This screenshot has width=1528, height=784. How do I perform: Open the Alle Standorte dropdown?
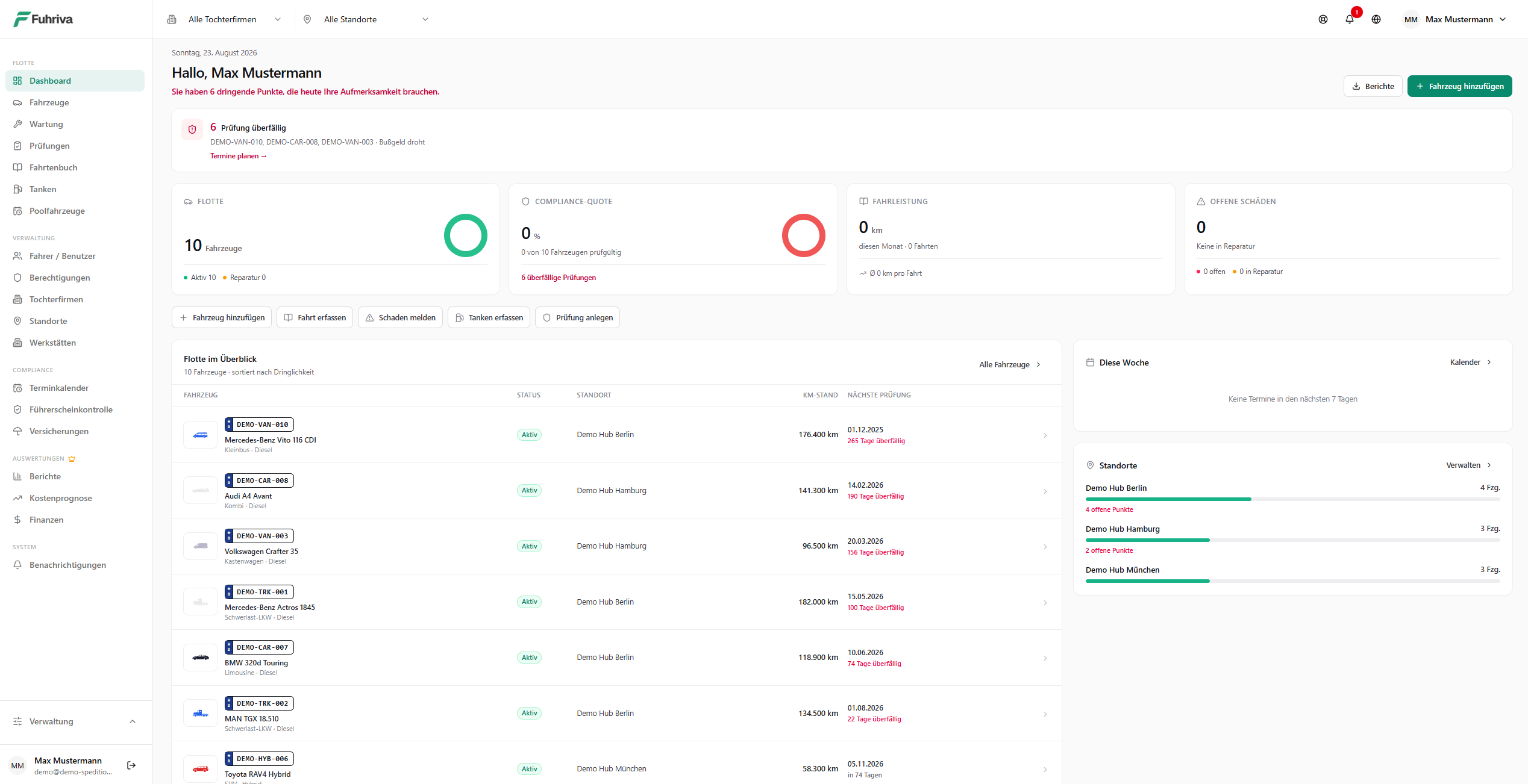click(x=366, y=19)
